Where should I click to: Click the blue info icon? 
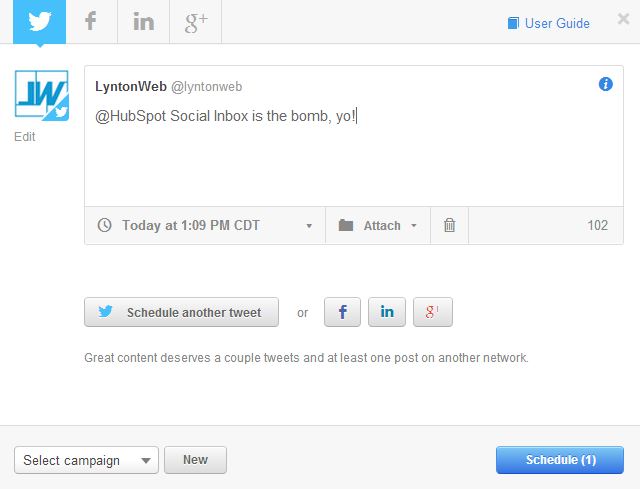coord(606,84)
